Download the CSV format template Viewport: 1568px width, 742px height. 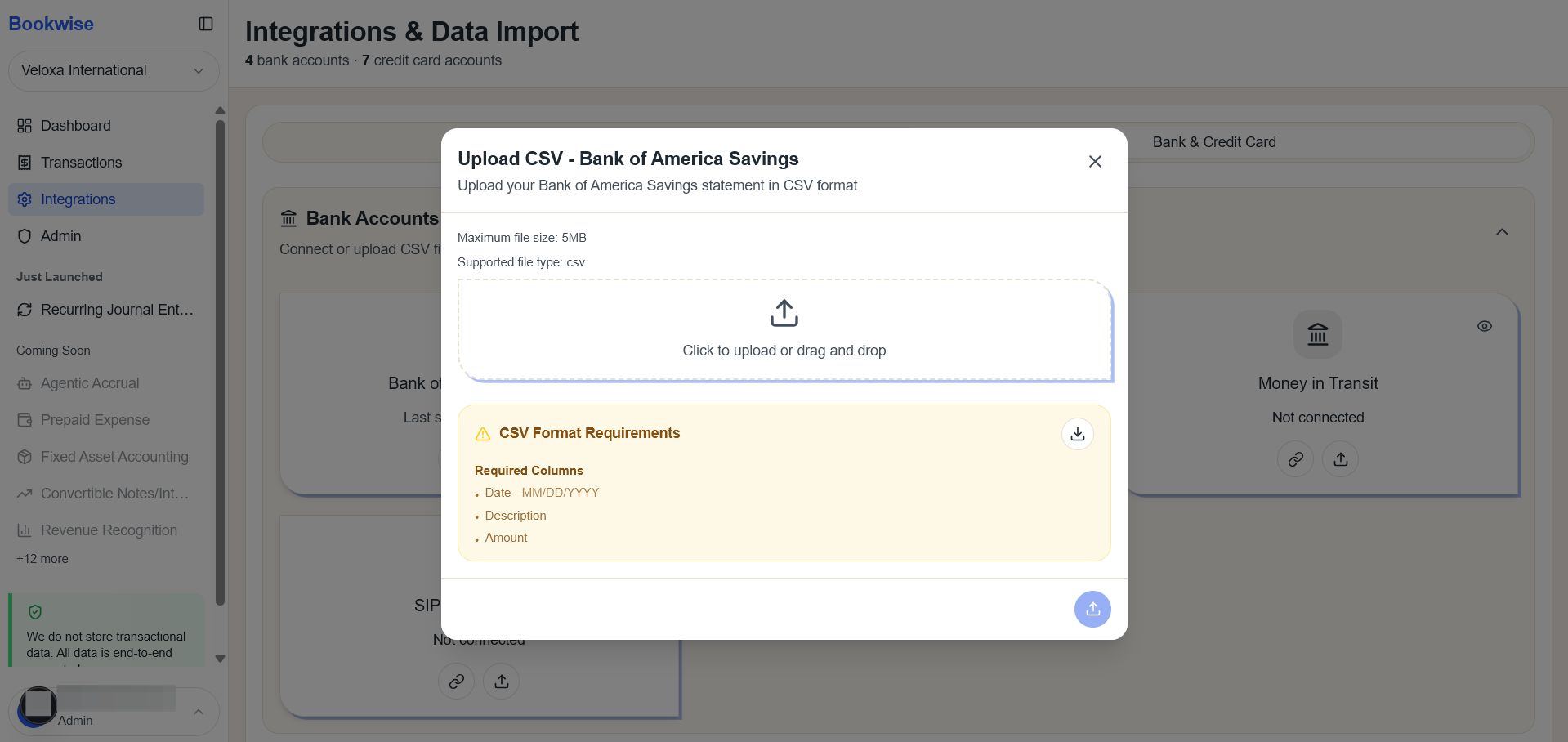point(1078,434)
